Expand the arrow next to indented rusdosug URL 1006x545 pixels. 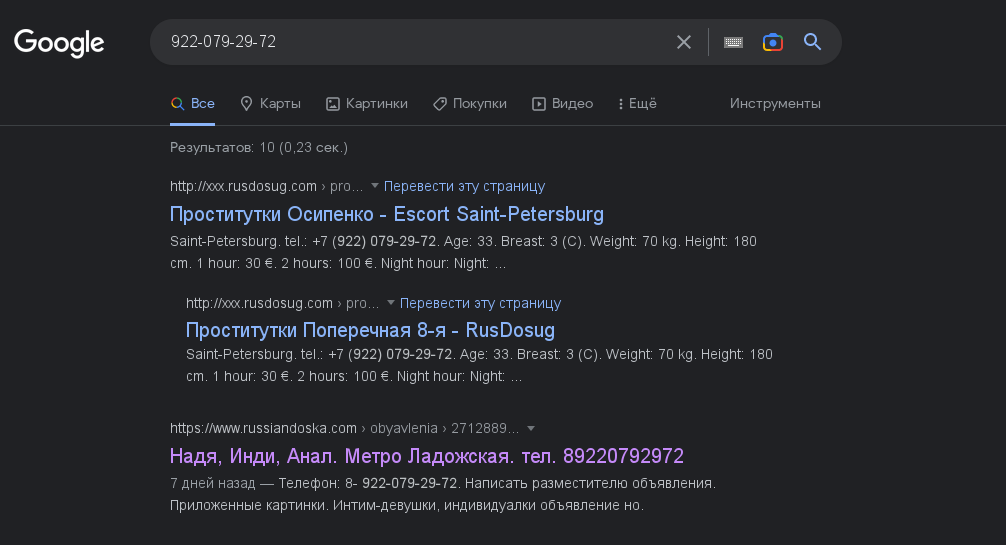point(391,303)
